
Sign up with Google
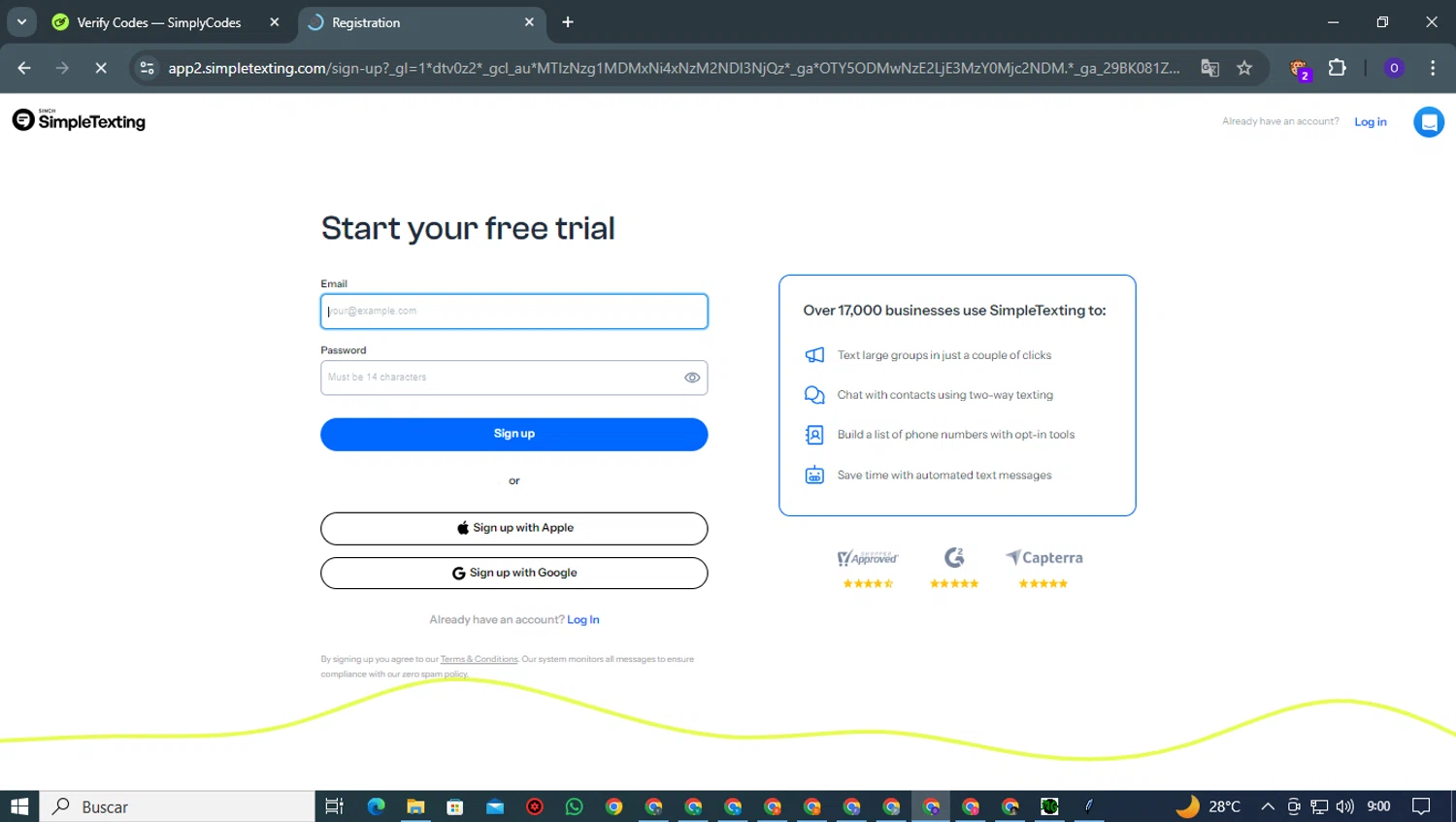pyautogui.click(x=513, y=573)
